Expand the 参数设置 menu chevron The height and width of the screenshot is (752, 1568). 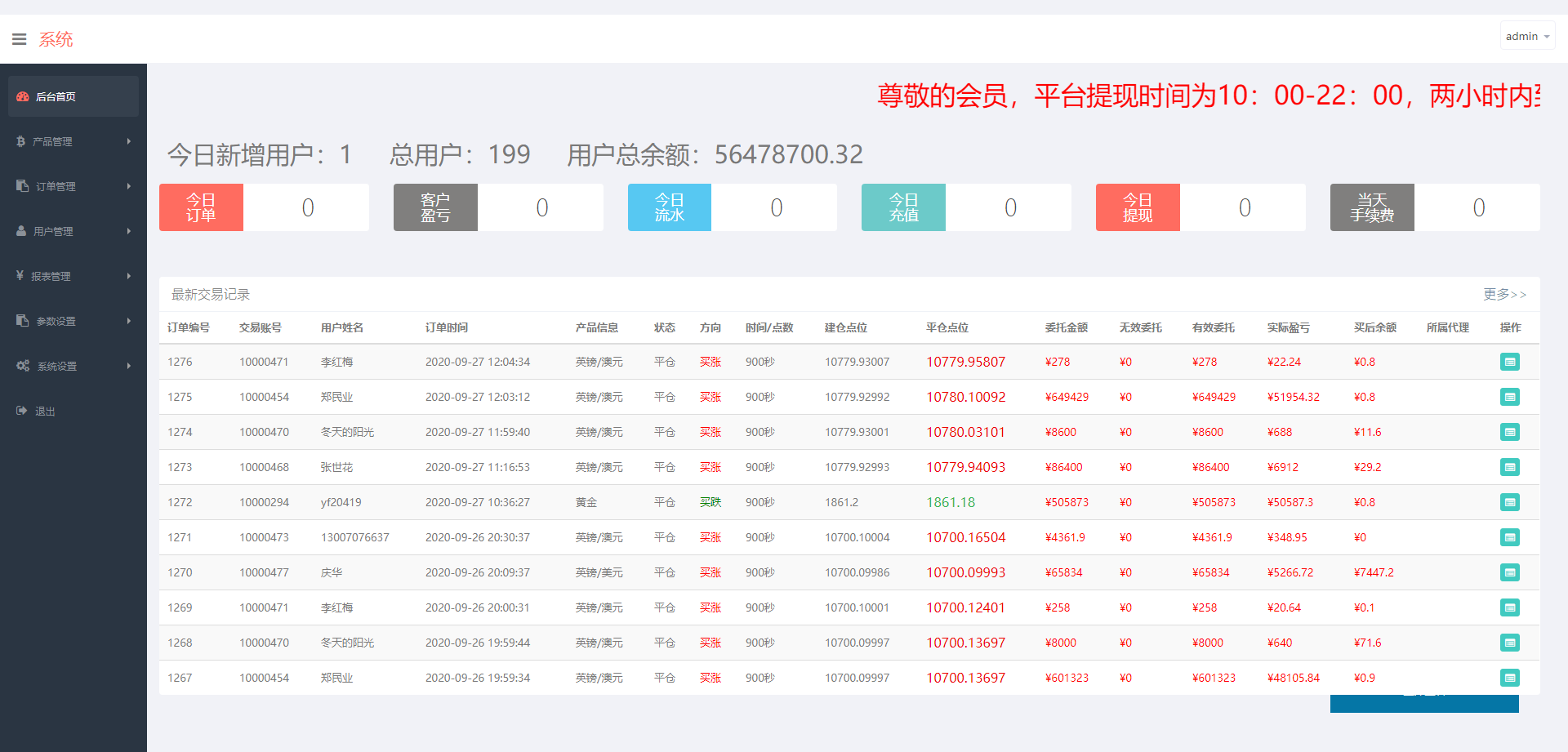[129, 320]
